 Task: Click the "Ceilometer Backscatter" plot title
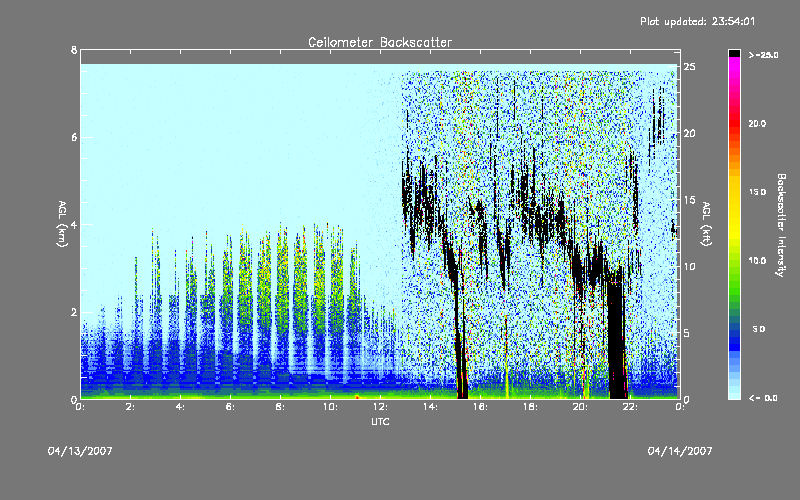380,42
